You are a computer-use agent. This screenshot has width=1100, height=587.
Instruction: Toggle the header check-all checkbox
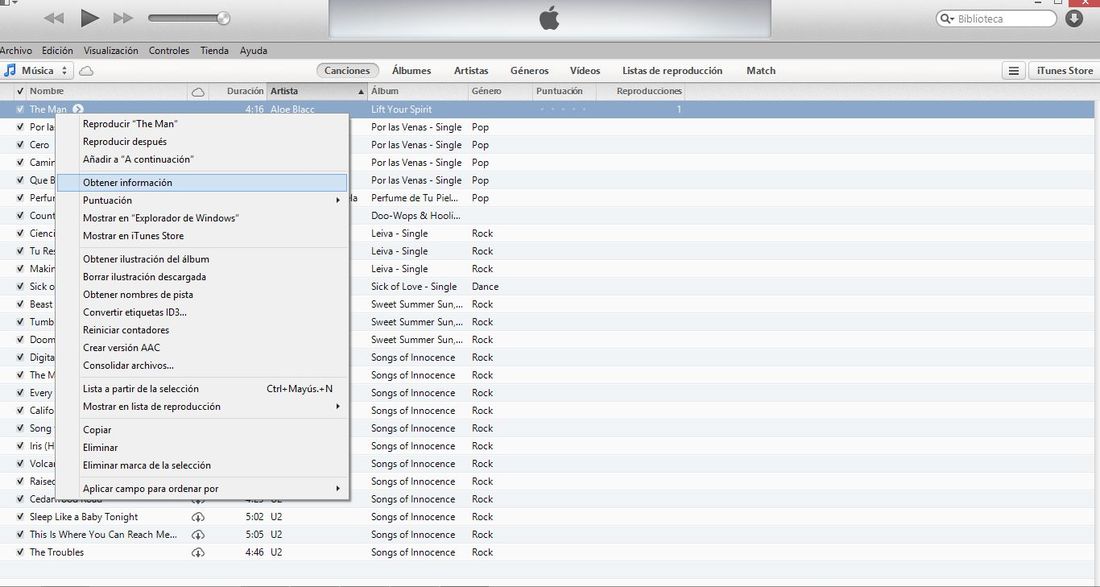coord(20,91)
